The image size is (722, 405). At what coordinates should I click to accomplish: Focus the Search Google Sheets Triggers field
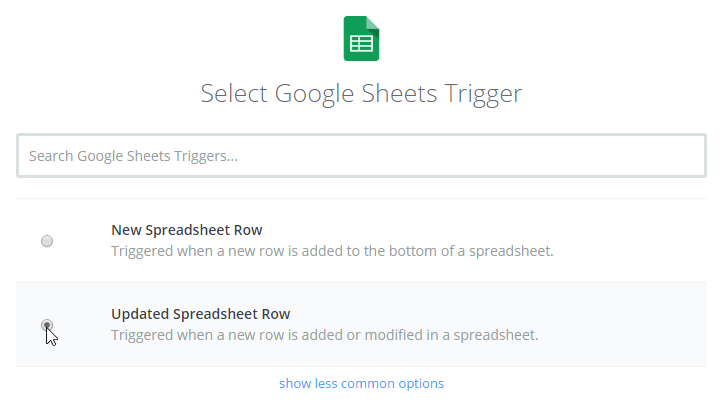[361, 156]
